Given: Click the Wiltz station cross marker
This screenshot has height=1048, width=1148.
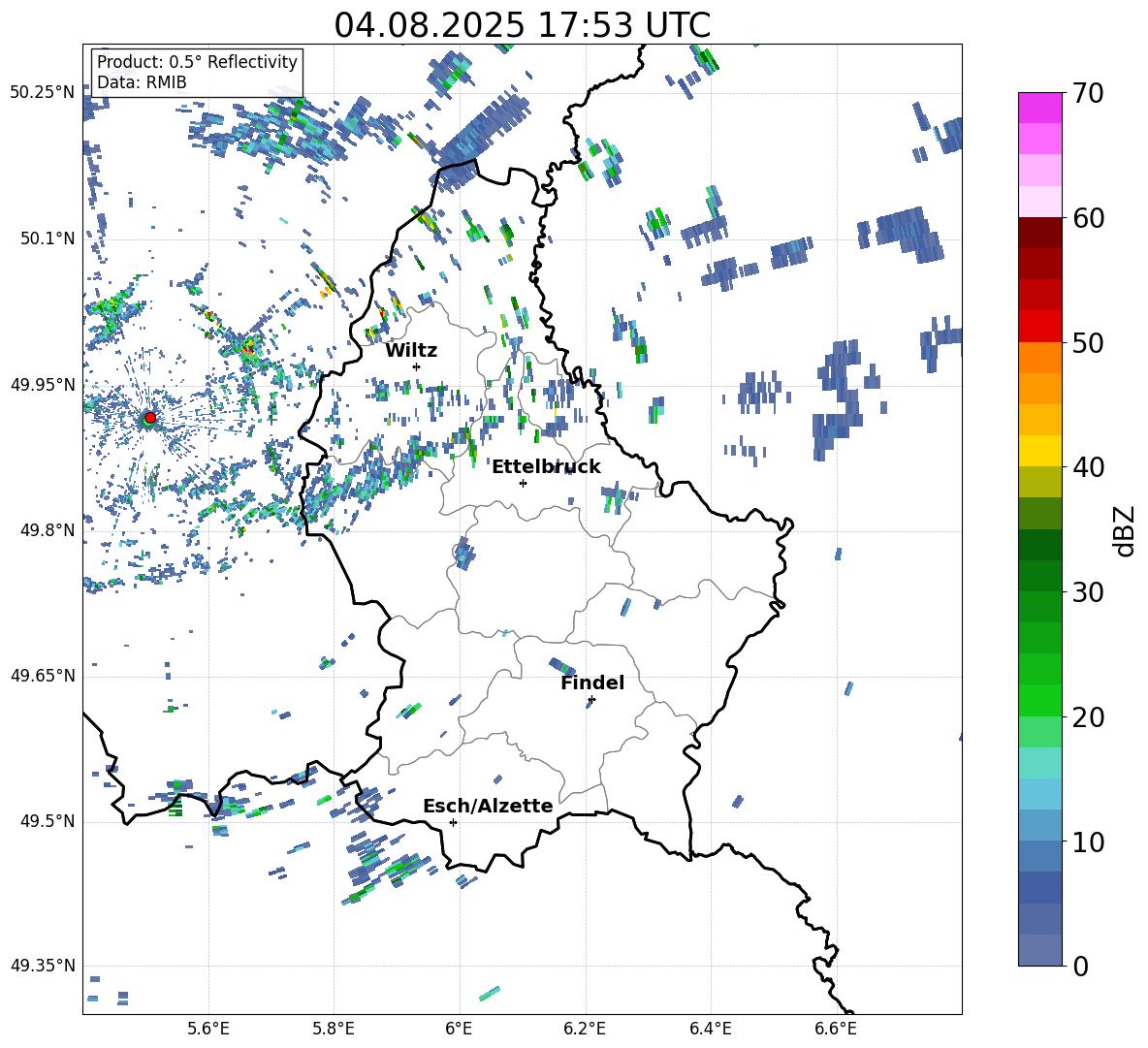Looking at the screenshot, I should 417,366.
